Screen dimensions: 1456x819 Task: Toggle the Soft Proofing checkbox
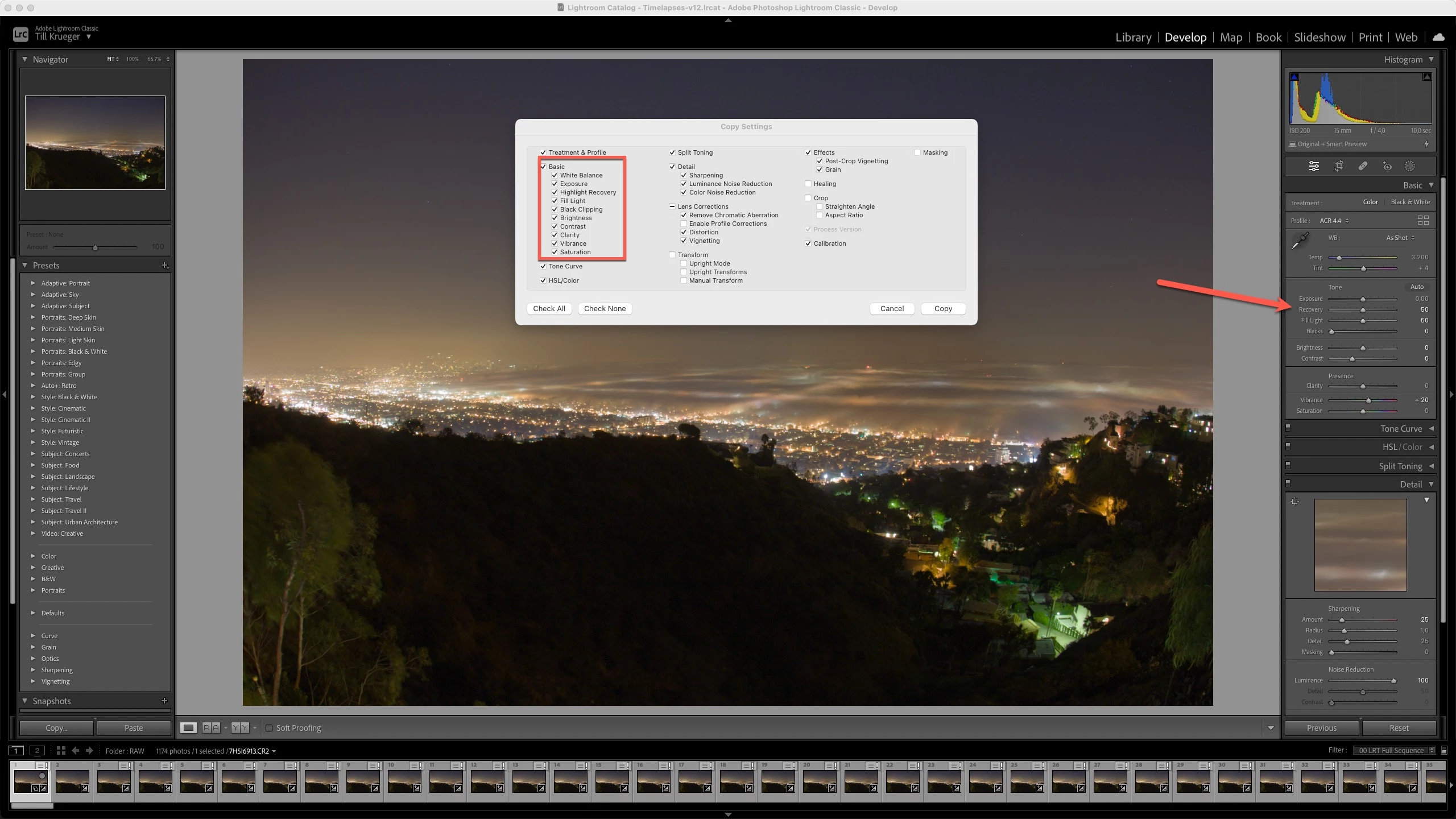270,728
